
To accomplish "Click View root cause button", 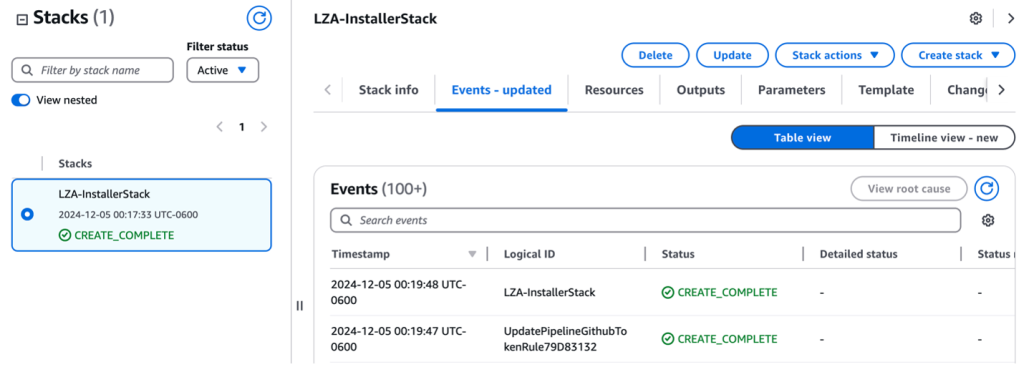I will (x=908, y=189).
